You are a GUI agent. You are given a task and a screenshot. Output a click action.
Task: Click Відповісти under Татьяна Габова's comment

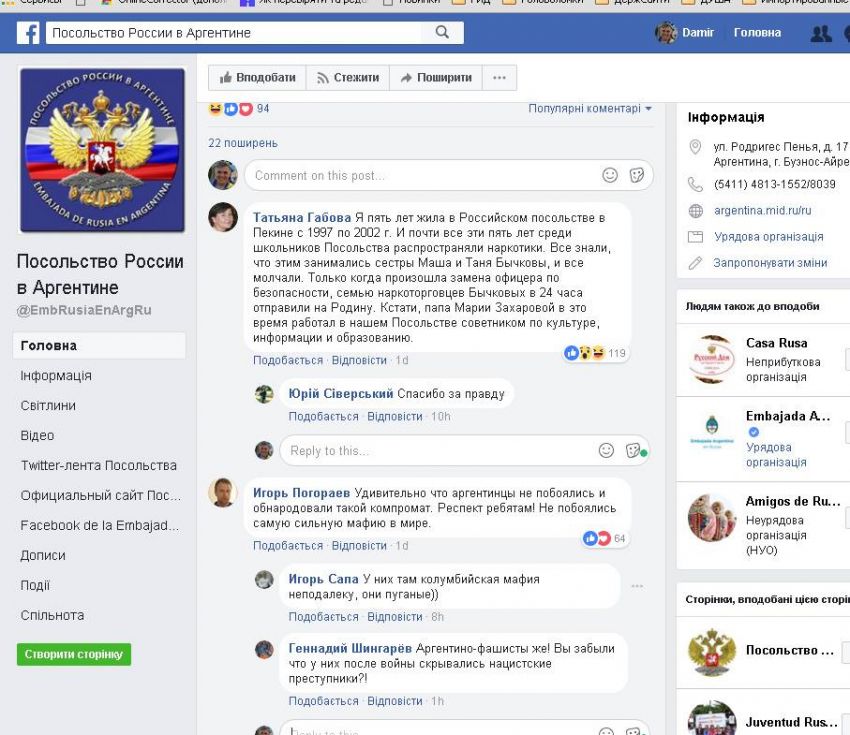click(359, 360)
